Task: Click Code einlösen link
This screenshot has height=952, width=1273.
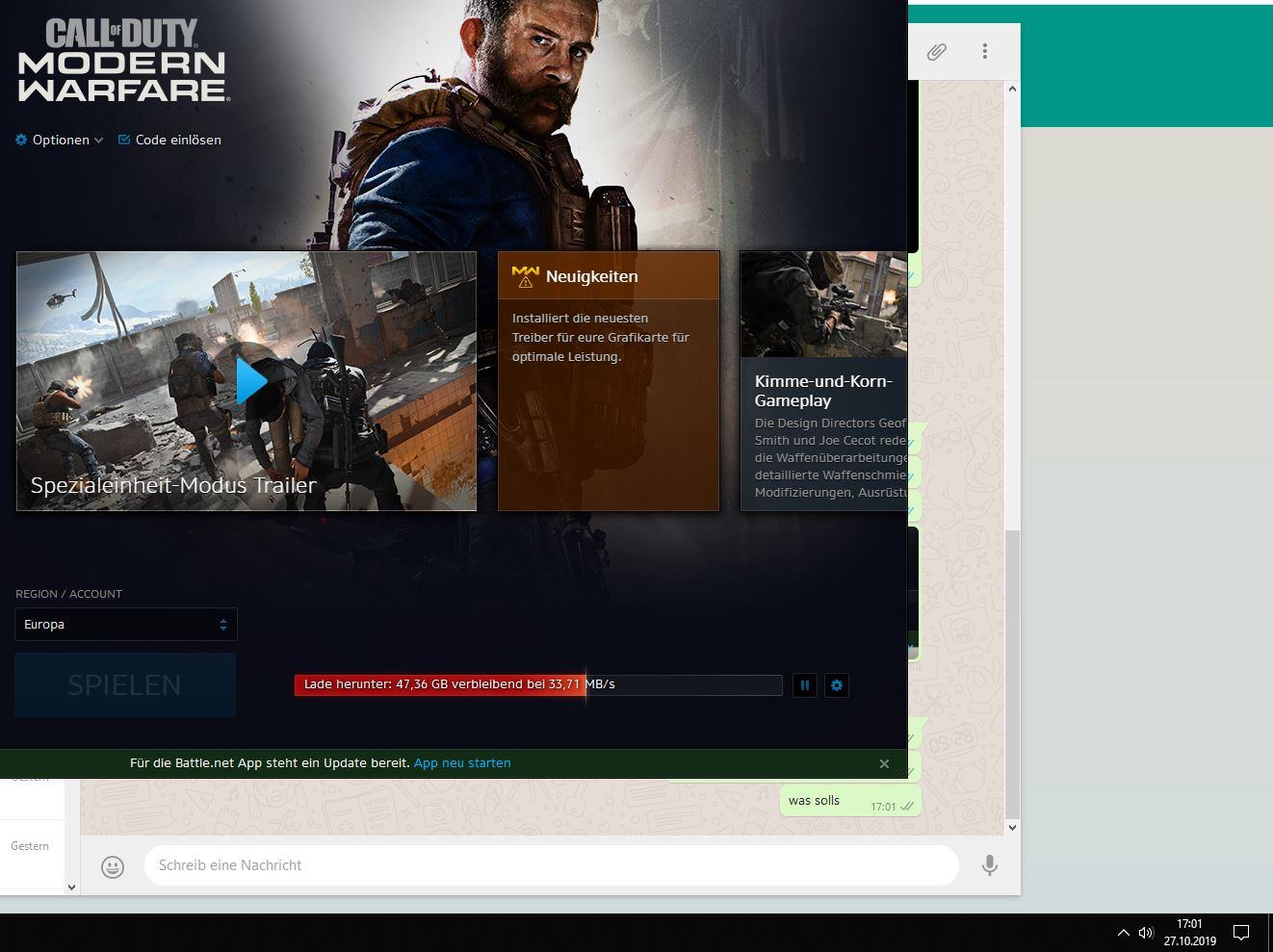Action: tap(169, 140)
